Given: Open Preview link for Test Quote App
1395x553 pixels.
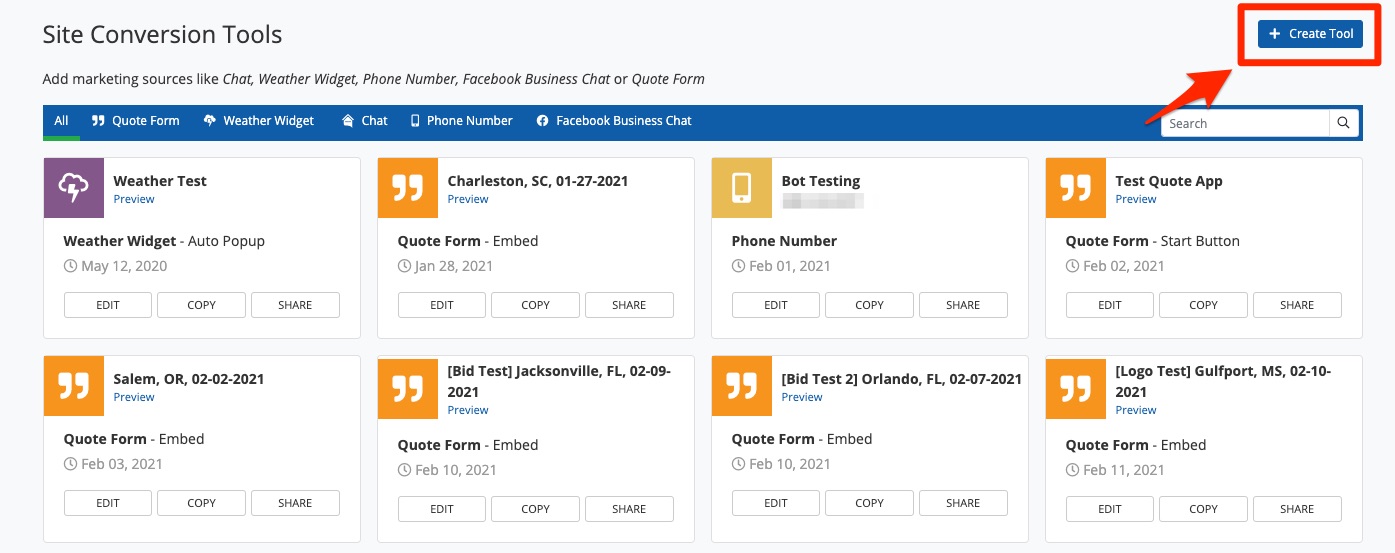Looking at the screenshot, I should (x=1136, y=199).
